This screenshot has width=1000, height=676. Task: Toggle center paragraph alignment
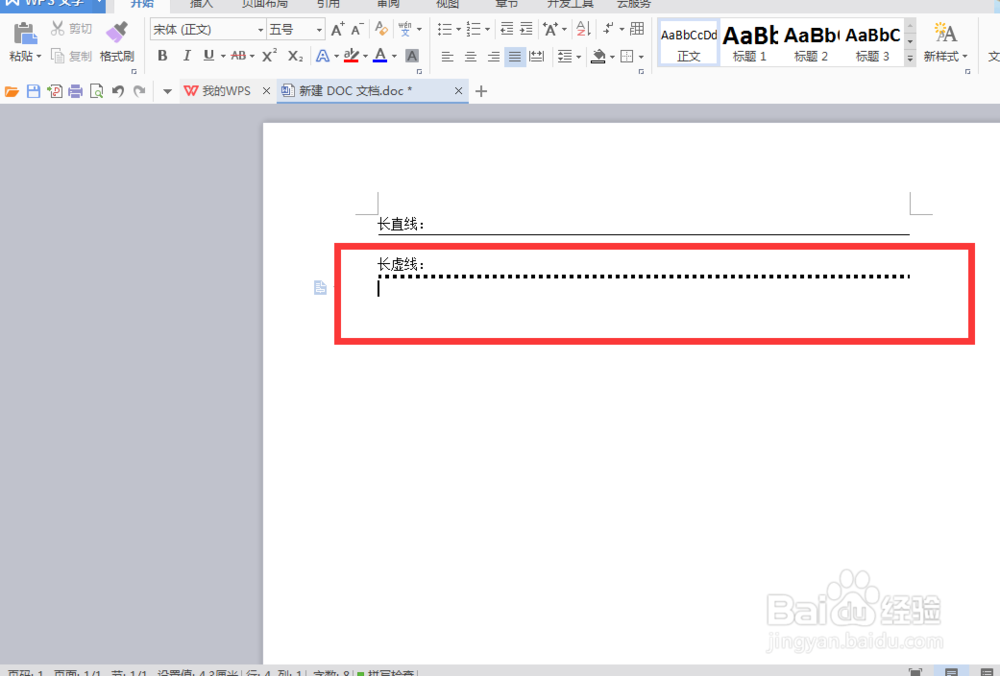pos(471,57)
